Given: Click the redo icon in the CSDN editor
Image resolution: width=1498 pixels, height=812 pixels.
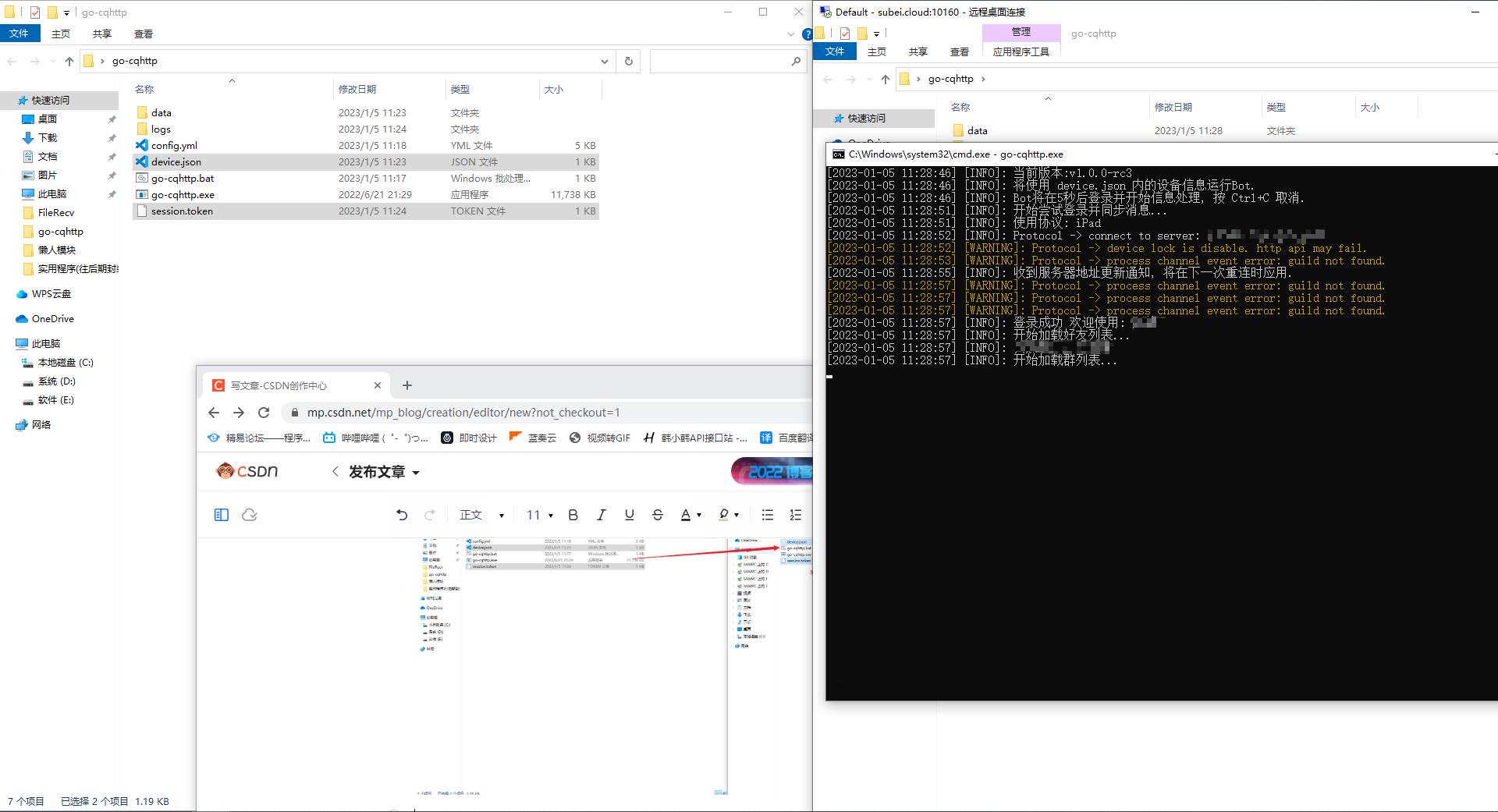Looking at the screenshot, I should (430, 515).
